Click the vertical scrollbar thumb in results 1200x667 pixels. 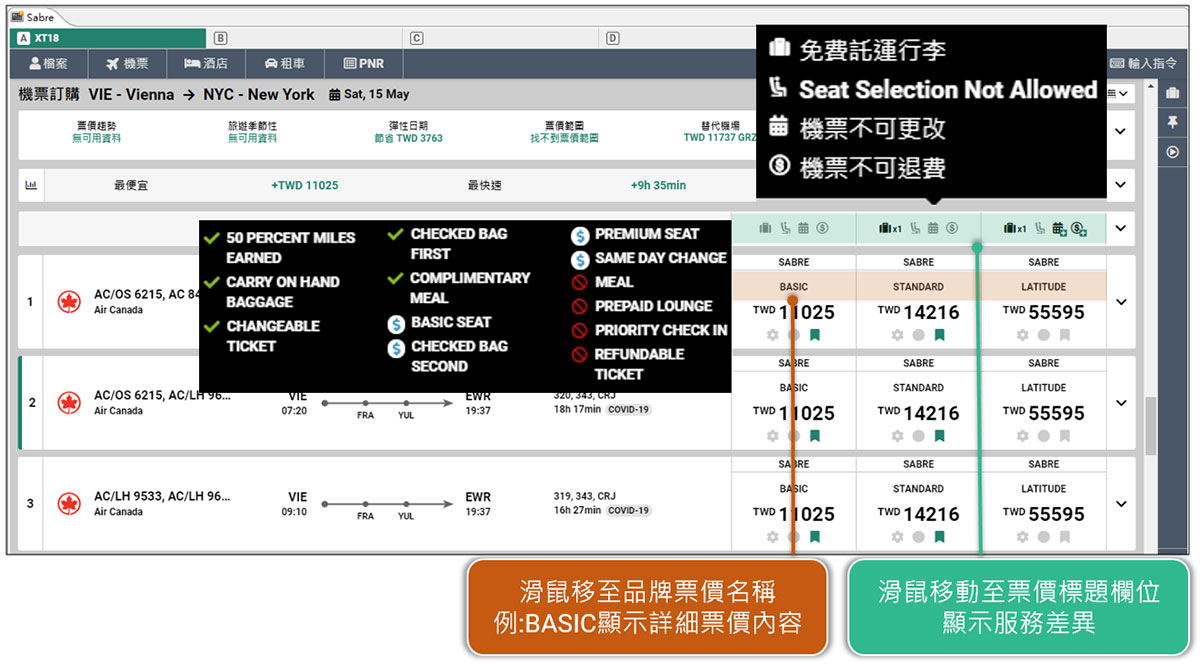click(1150, 424)
